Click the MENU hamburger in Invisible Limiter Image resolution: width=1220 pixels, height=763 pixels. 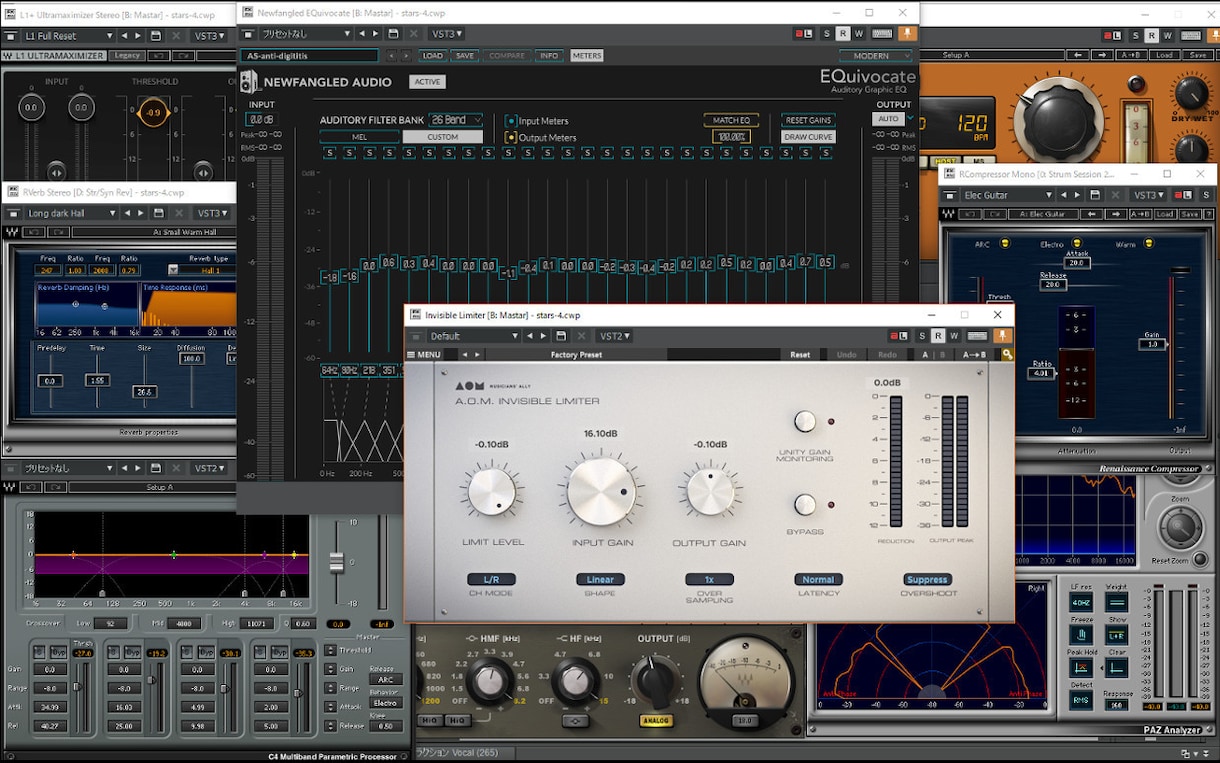click(x=423, y=354)
